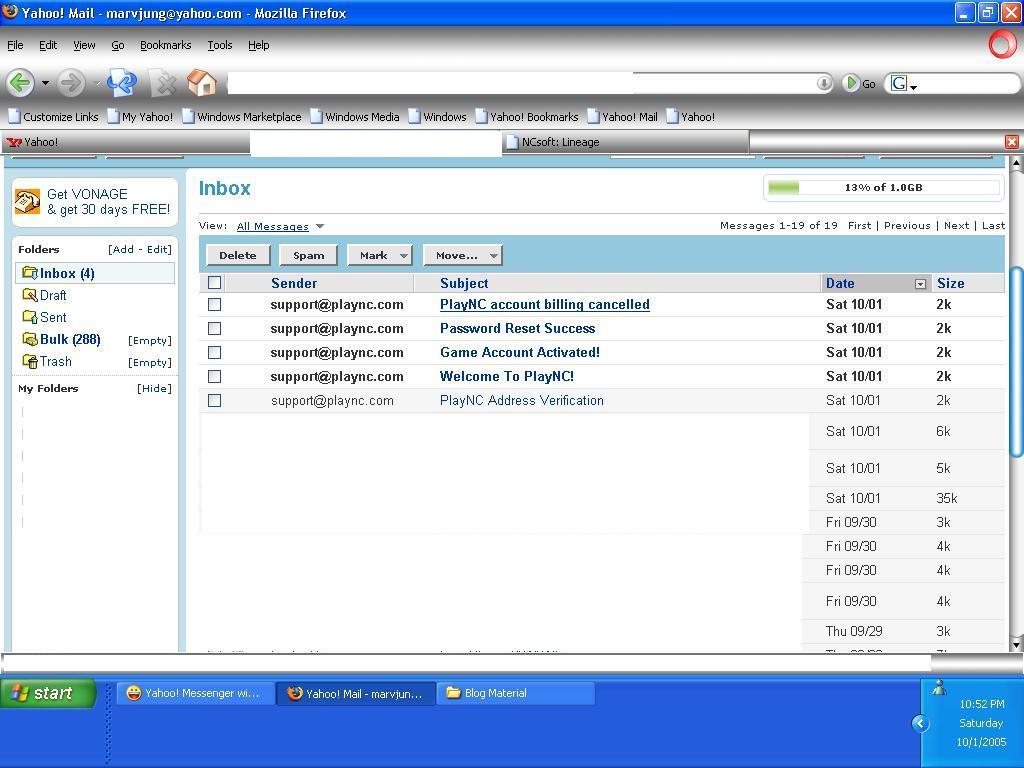The image size is (1024, 768).
Task: Click the Delete button
Action: click(238, 255)
